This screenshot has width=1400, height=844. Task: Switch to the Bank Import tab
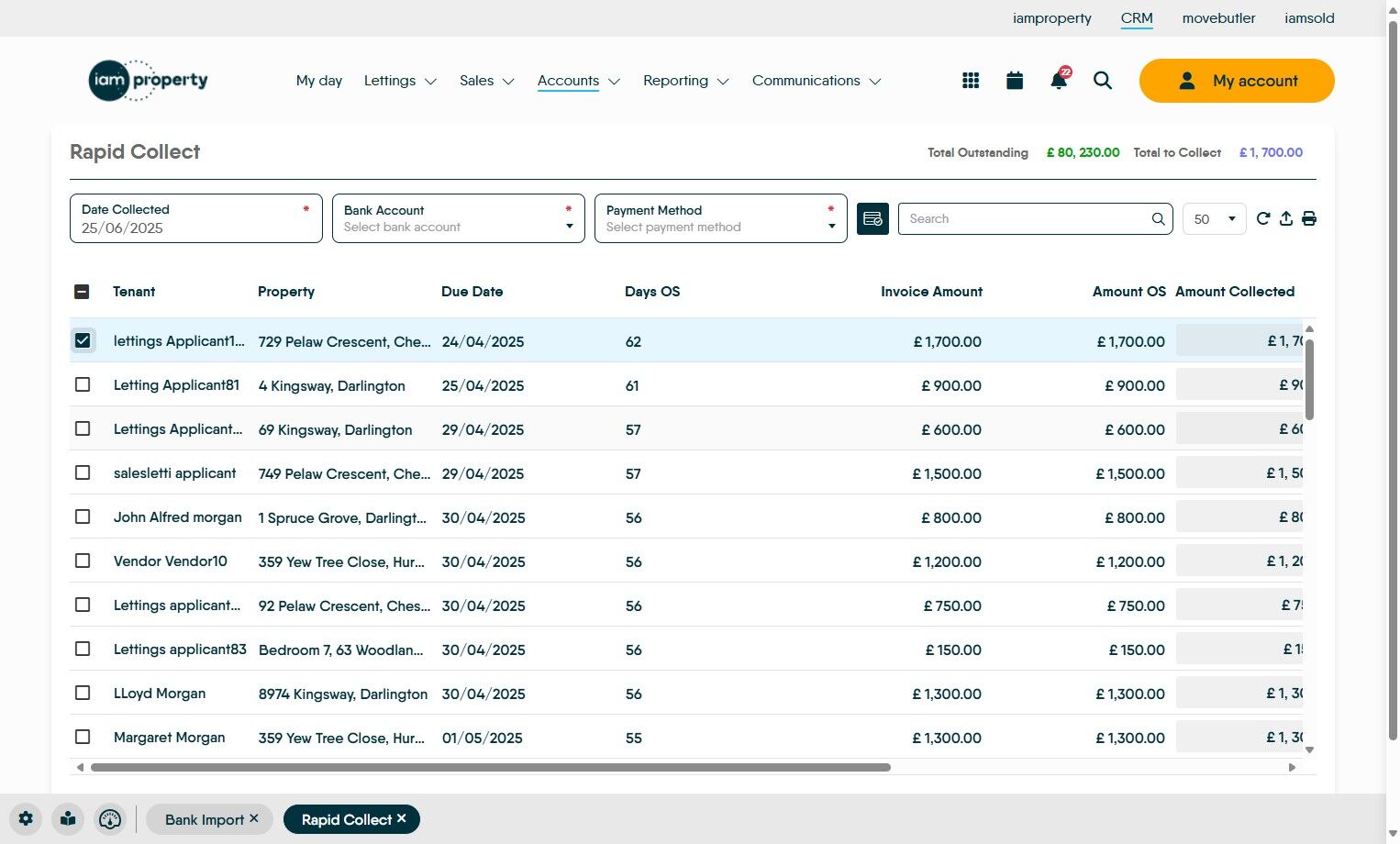pos(204,819)
